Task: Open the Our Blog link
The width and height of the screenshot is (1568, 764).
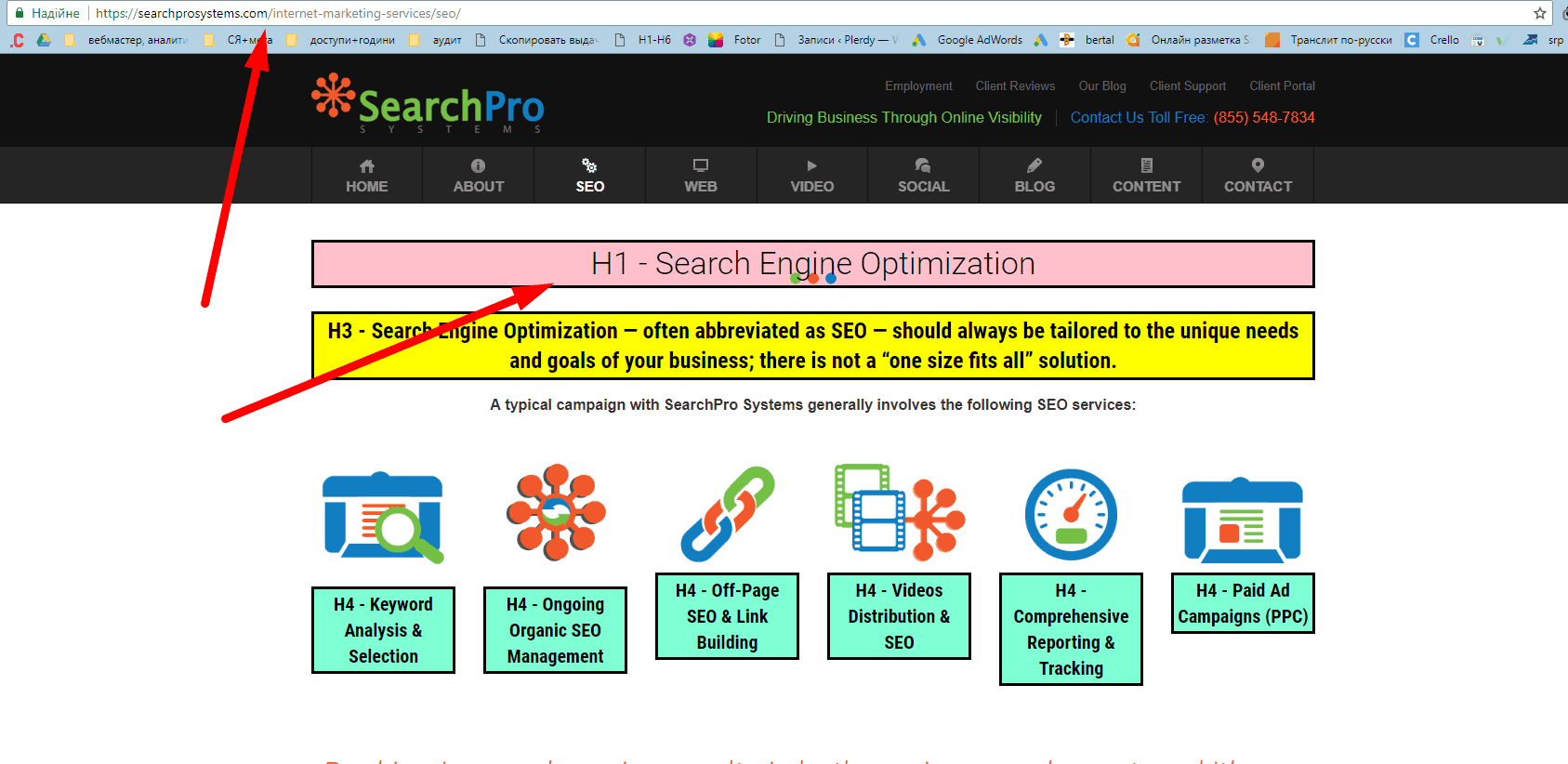Action: pyautogui.click(x=1102, y=86)
